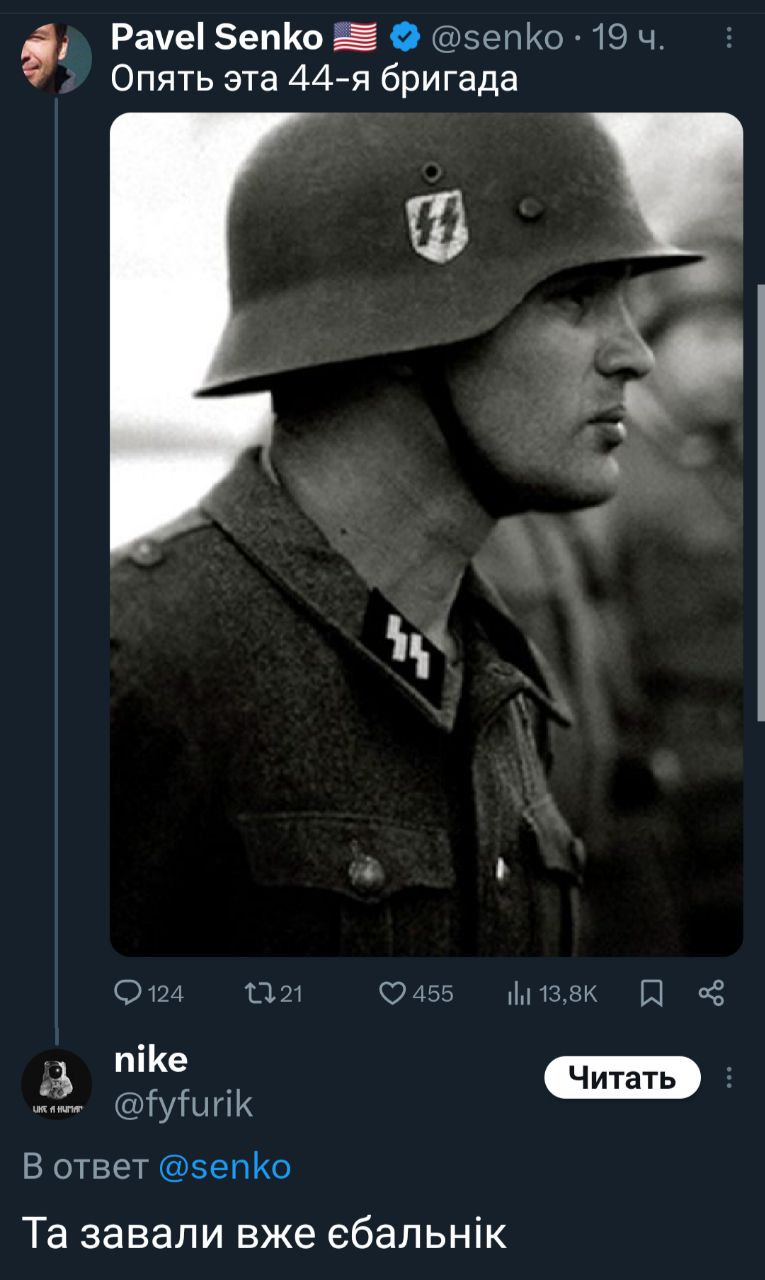Click the 19 ч. timestamp

pyautogui.click(x=628, y=38)
